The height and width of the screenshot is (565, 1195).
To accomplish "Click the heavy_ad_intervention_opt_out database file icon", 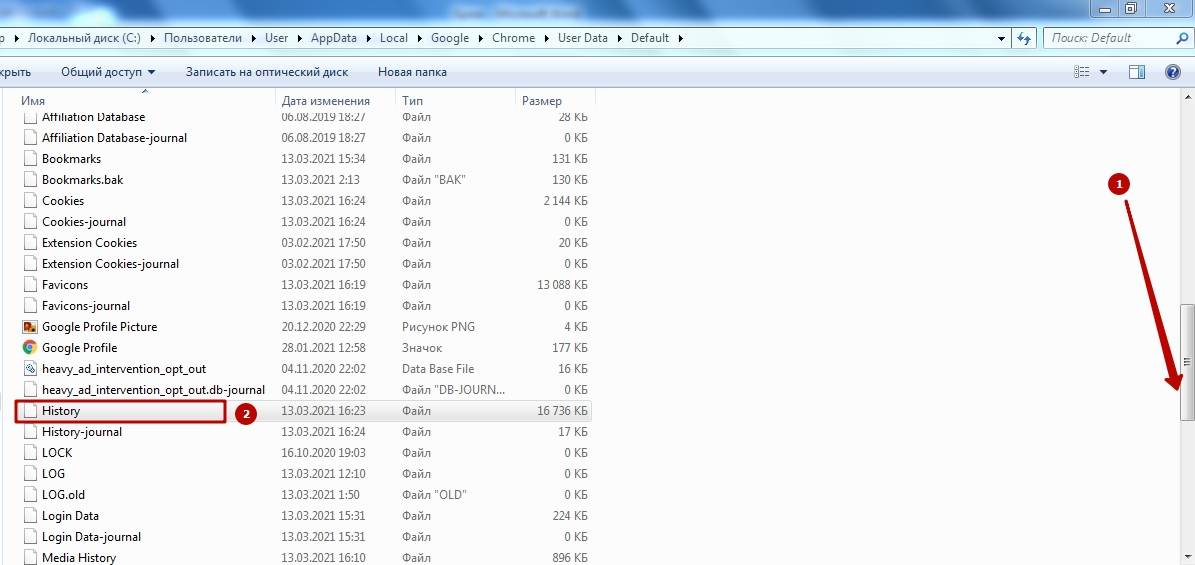I will [x=30, y=369].
